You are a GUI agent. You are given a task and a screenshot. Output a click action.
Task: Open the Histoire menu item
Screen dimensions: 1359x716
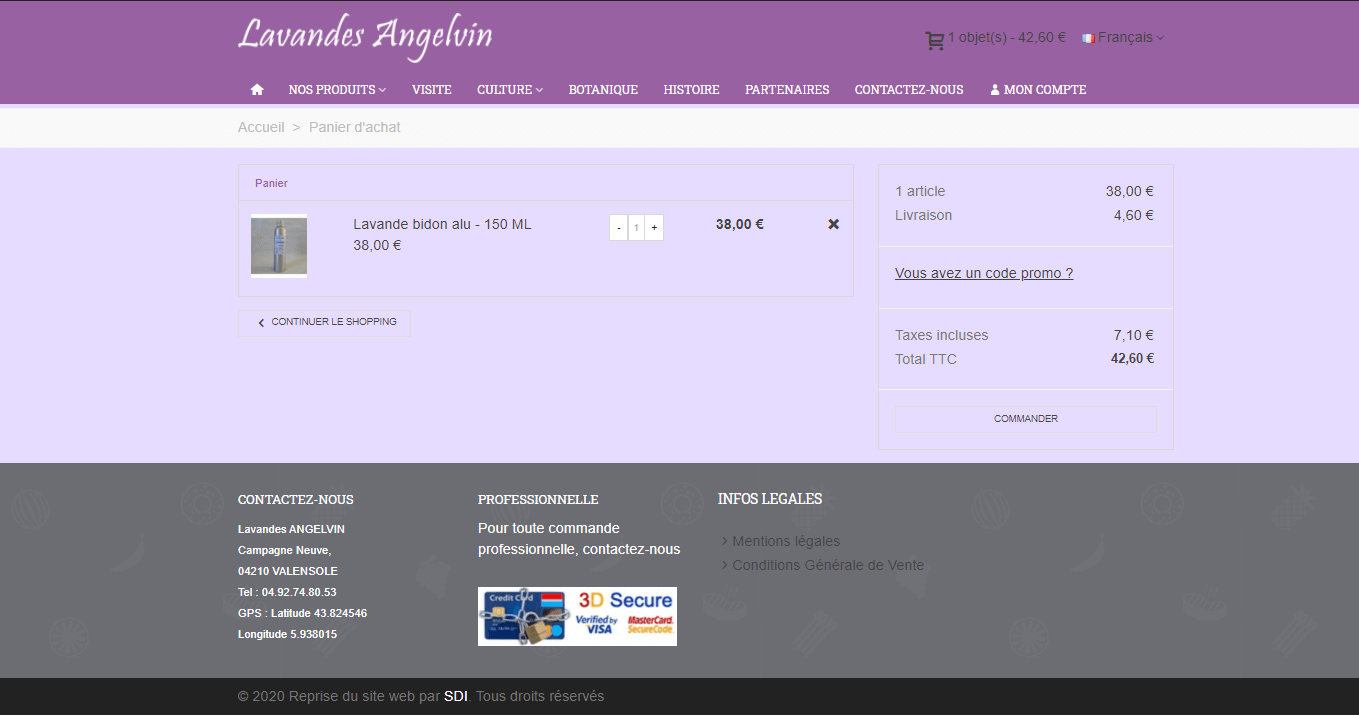(691, 89)
